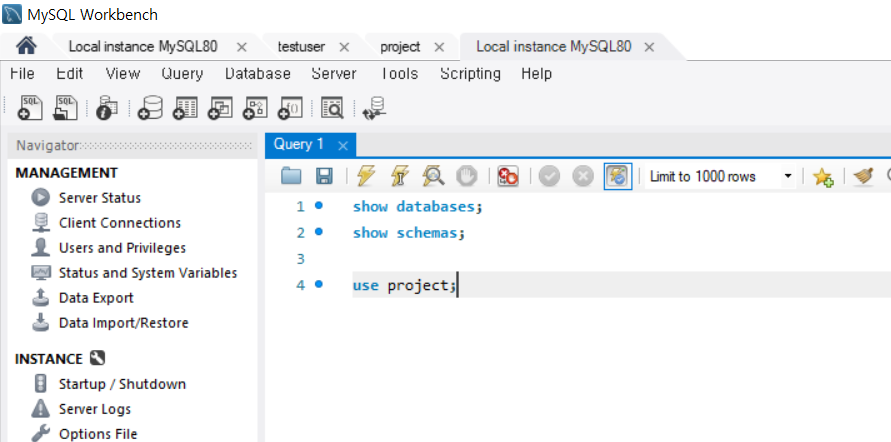The height and width of the screenshot is (442, 891).
Task: Open the Edit menu
Action: tap(69, 73)
